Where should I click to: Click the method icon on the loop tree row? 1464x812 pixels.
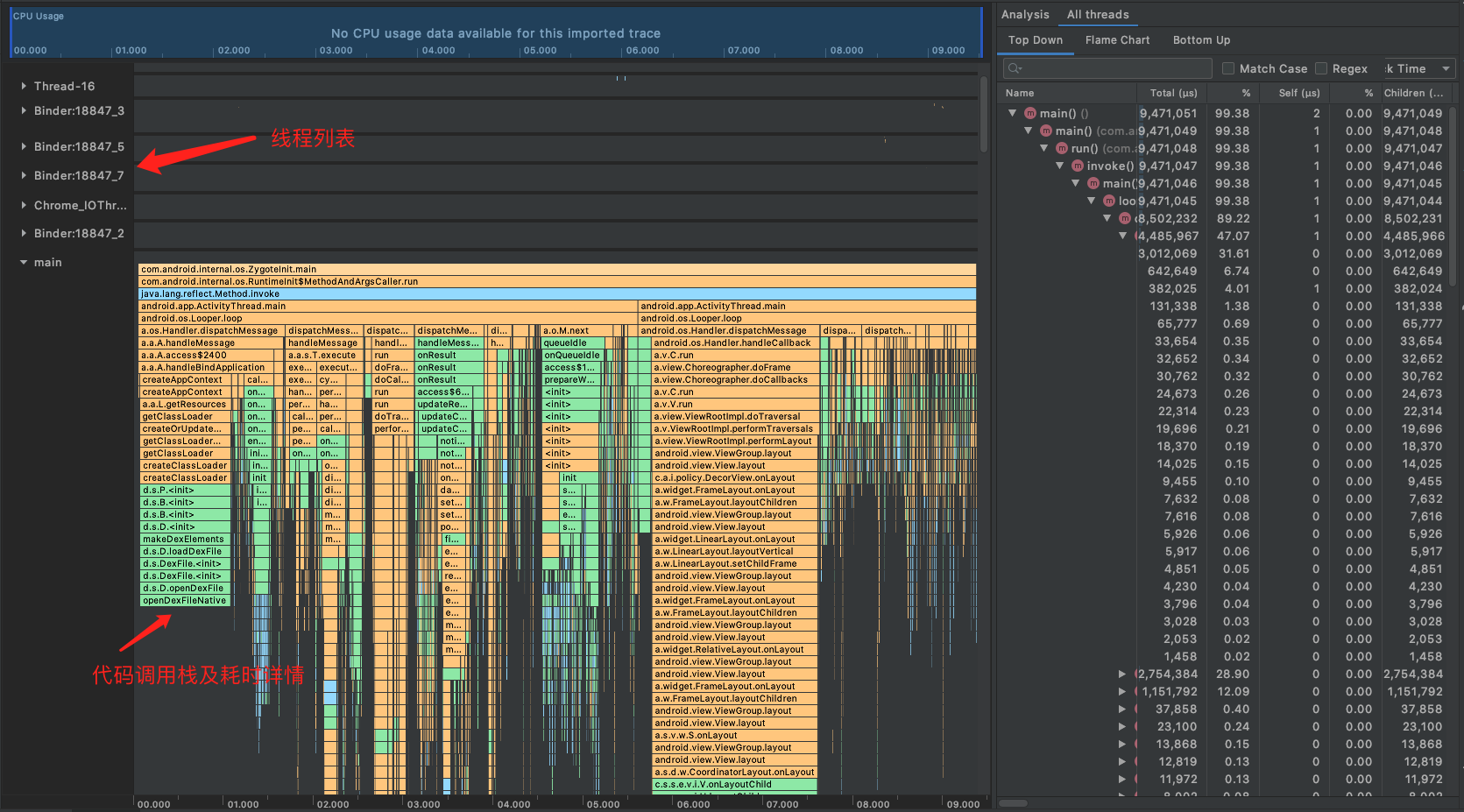click(1109, 201)
